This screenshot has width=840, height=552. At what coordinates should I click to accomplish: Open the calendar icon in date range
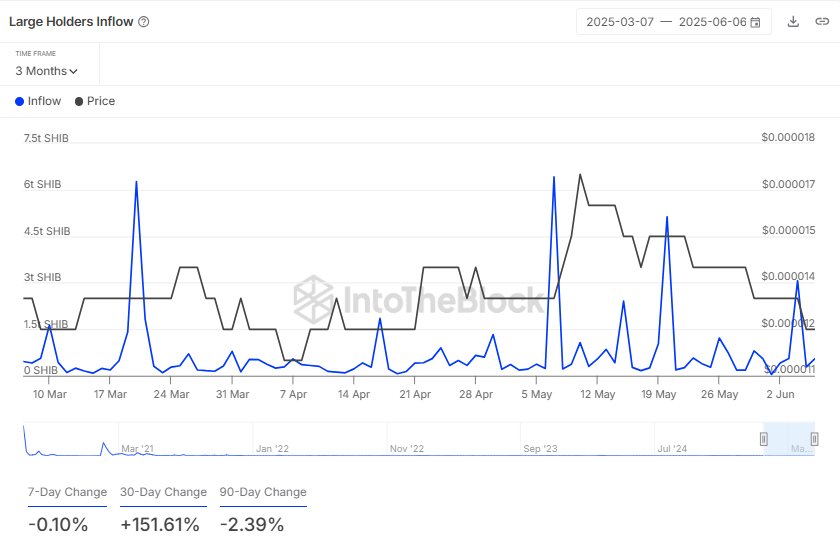pos(755,22)
